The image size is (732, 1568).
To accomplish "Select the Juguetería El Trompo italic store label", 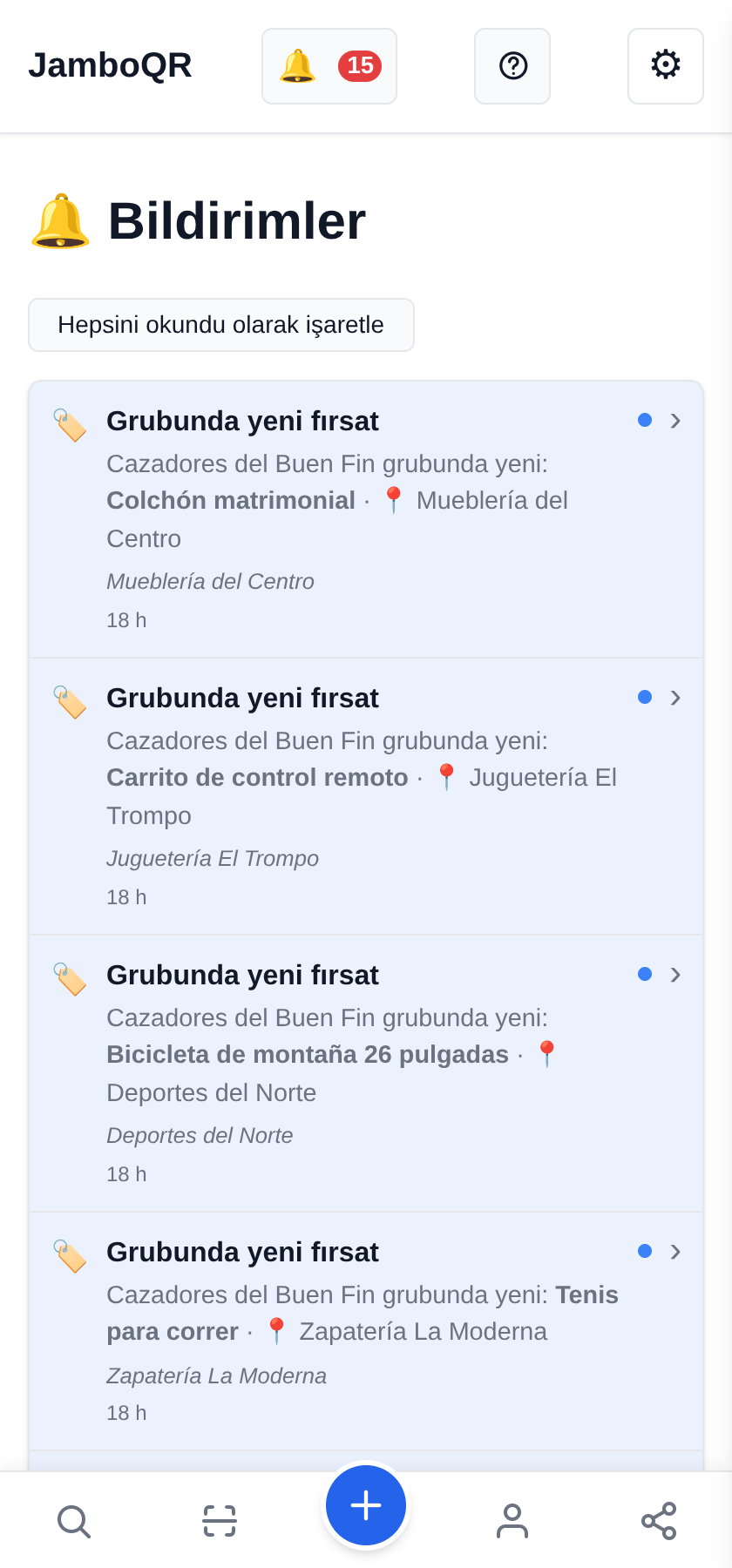I will [x=213, y=858].
